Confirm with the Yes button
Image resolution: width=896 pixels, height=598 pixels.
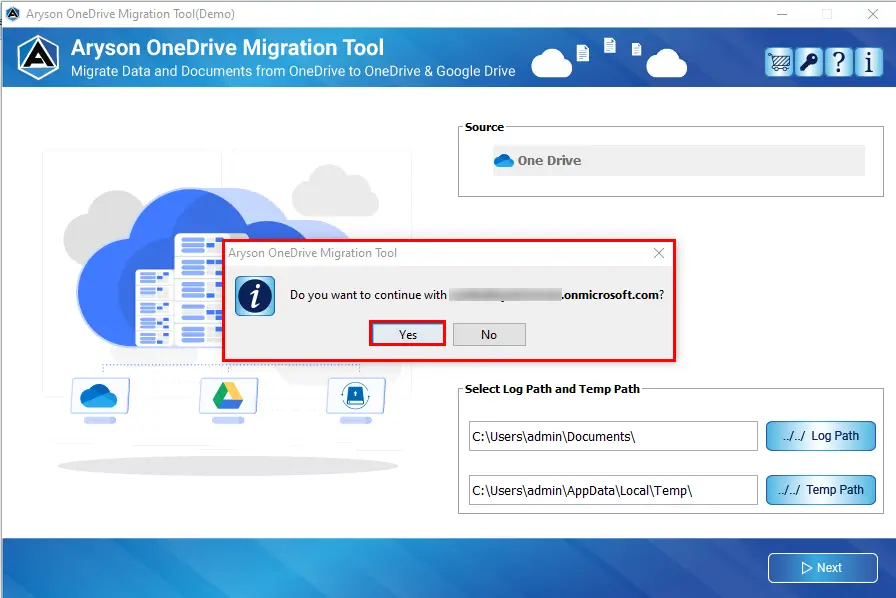click(407, 334)
